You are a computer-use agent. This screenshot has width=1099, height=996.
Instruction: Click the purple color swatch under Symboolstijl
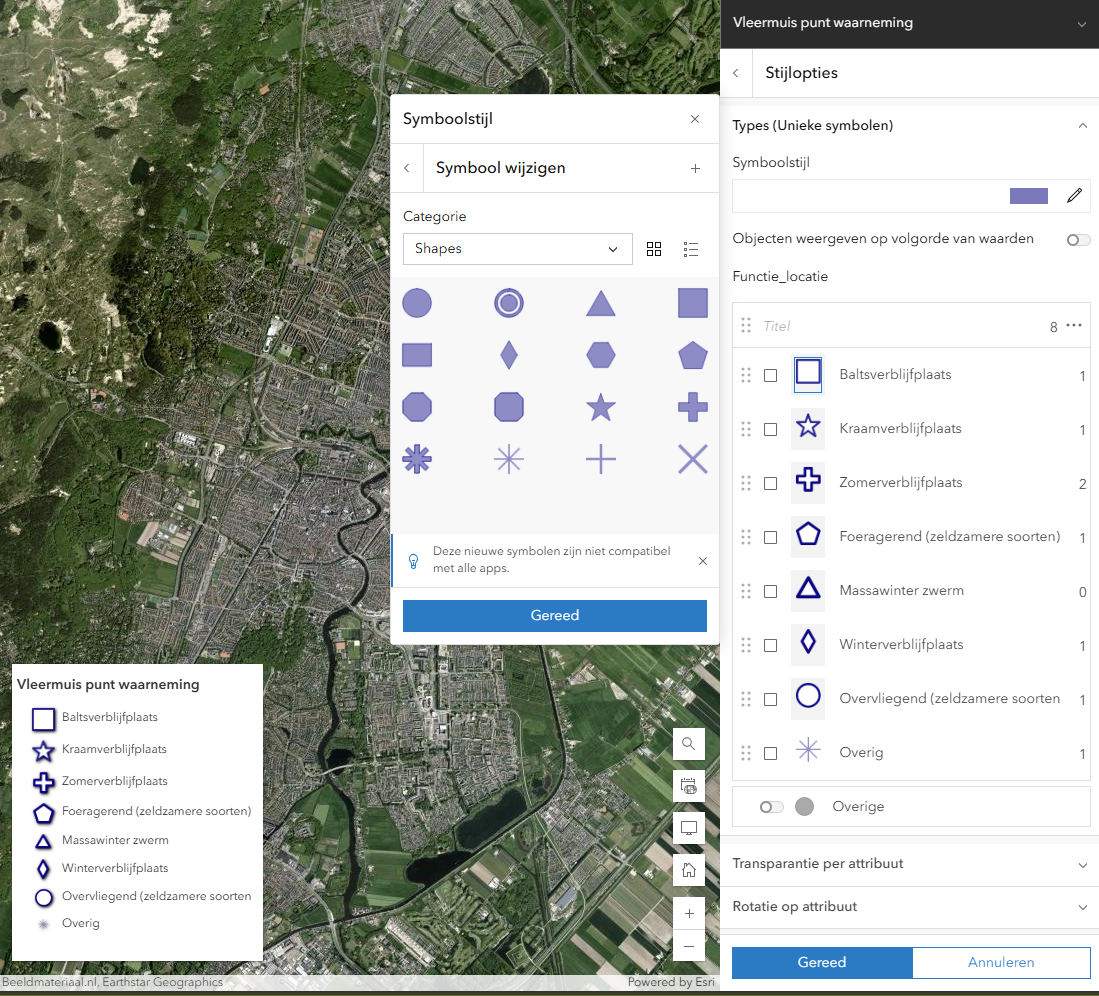point(1028,196)
